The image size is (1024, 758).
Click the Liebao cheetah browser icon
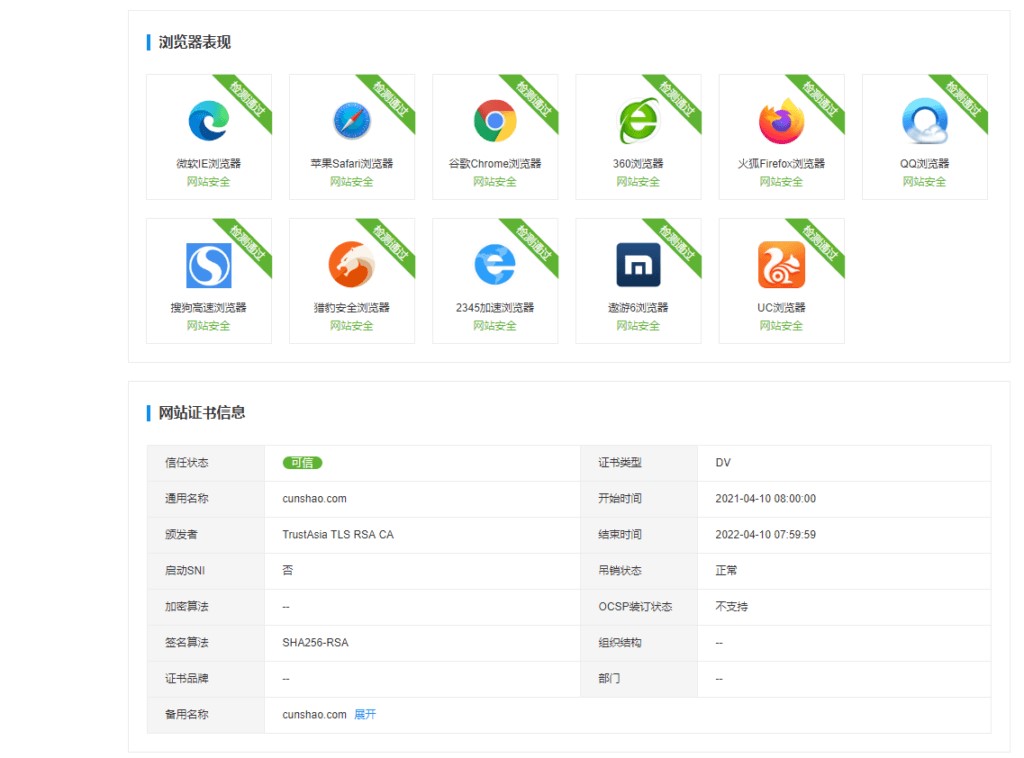(351, 264)
